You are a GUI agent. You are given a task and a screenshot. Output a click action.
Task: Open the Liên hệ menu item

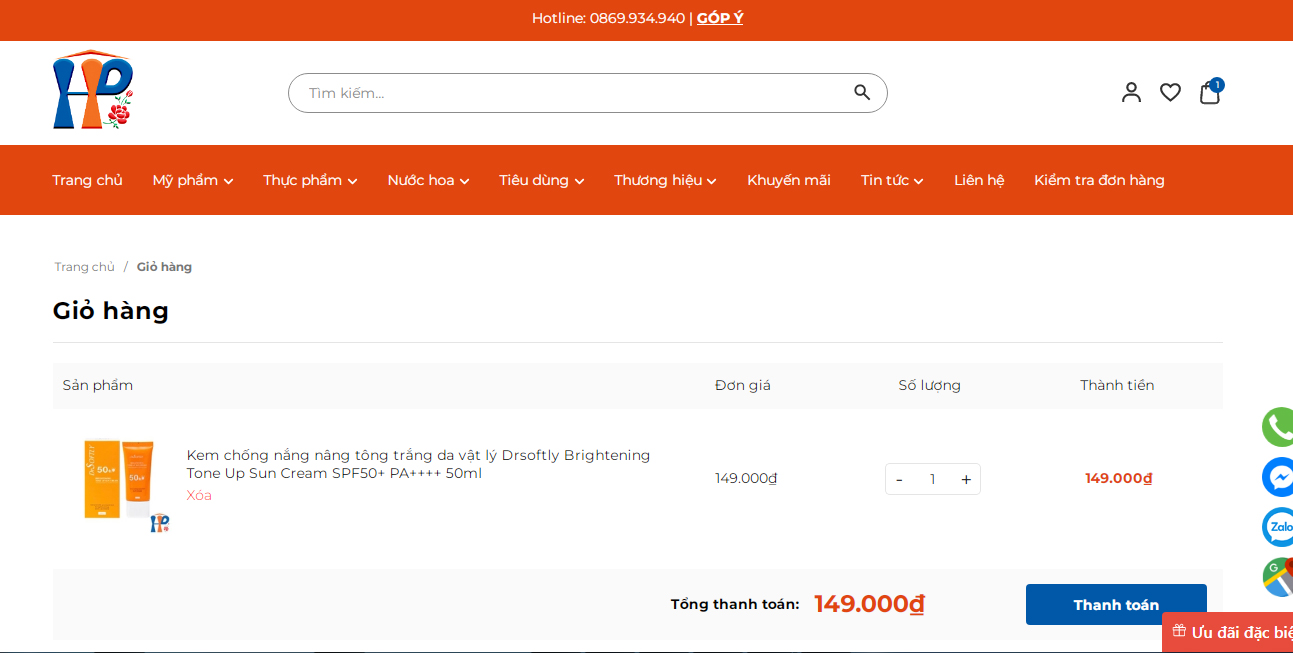(979, 180)
